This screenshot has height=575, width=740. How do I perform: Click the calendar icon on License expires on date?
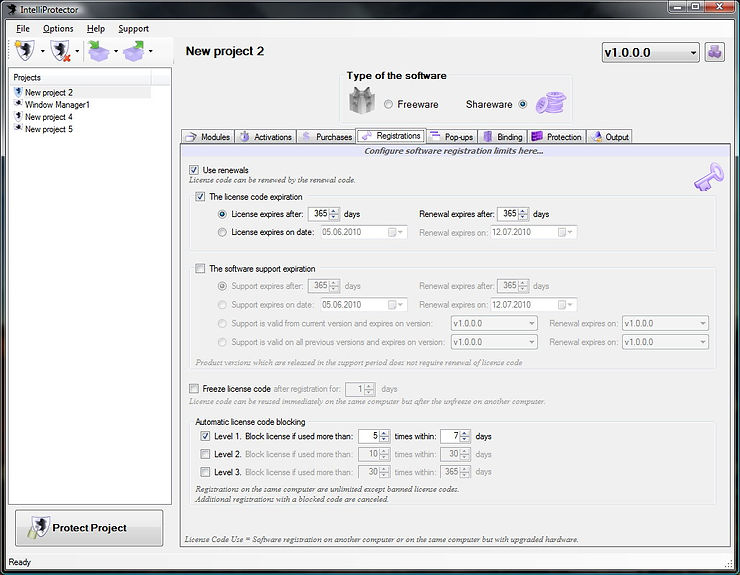point(392,232)
